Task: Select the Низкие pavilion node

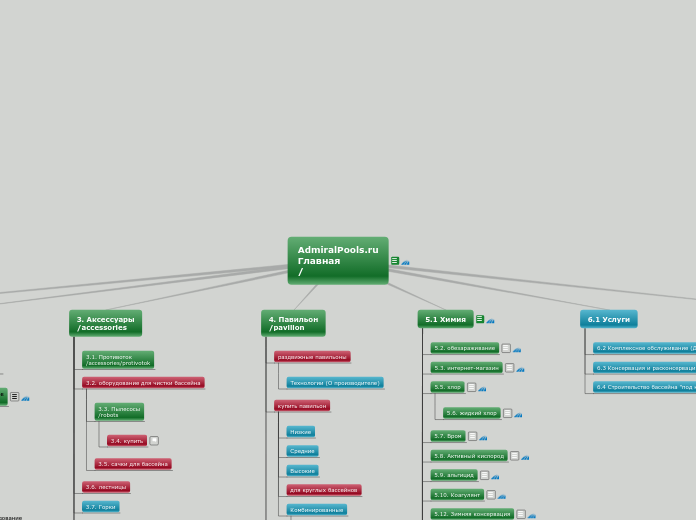Action: click(x=301, y=432)
